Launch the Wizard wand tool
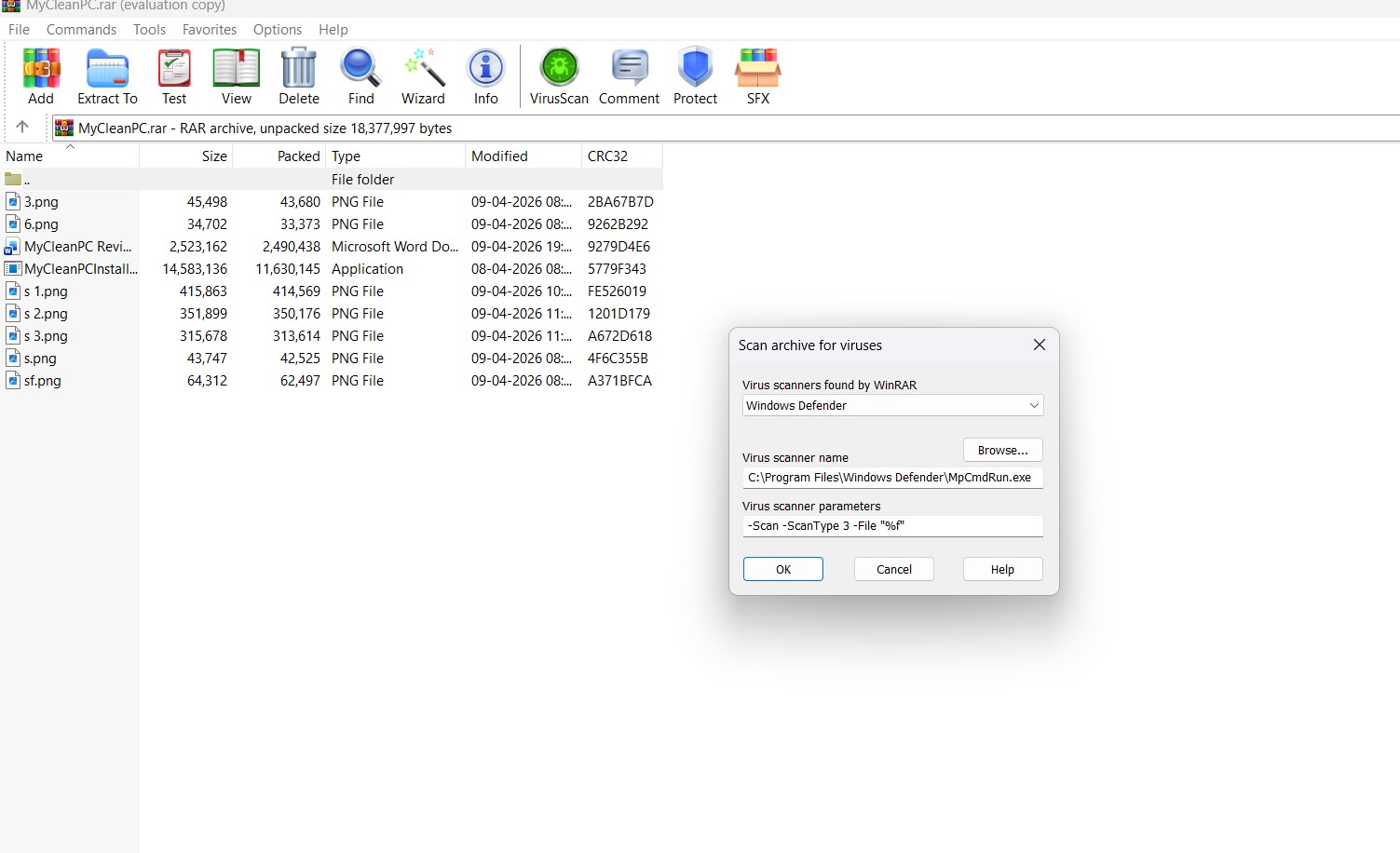The image size is (1400, 853). point(423,76)
